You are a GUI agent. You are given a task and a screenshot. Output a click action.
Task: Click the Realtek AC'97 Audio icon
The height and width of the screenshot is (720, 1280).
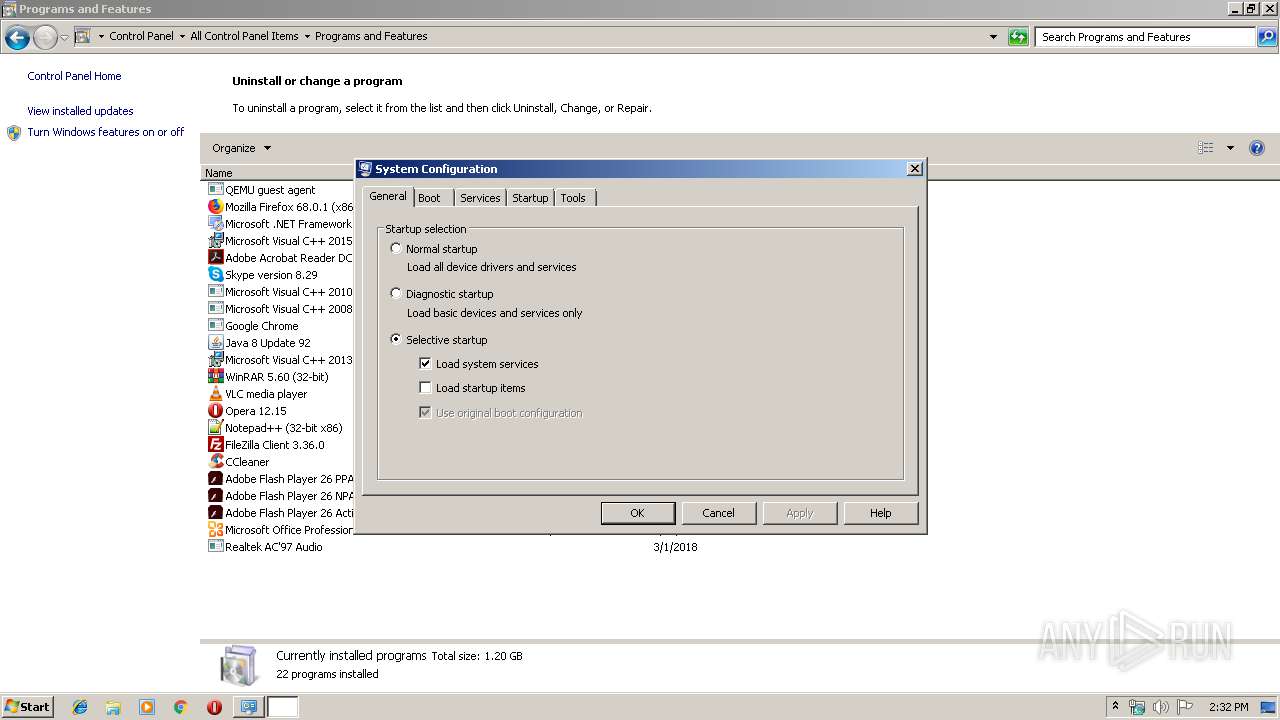coord(215,546)
